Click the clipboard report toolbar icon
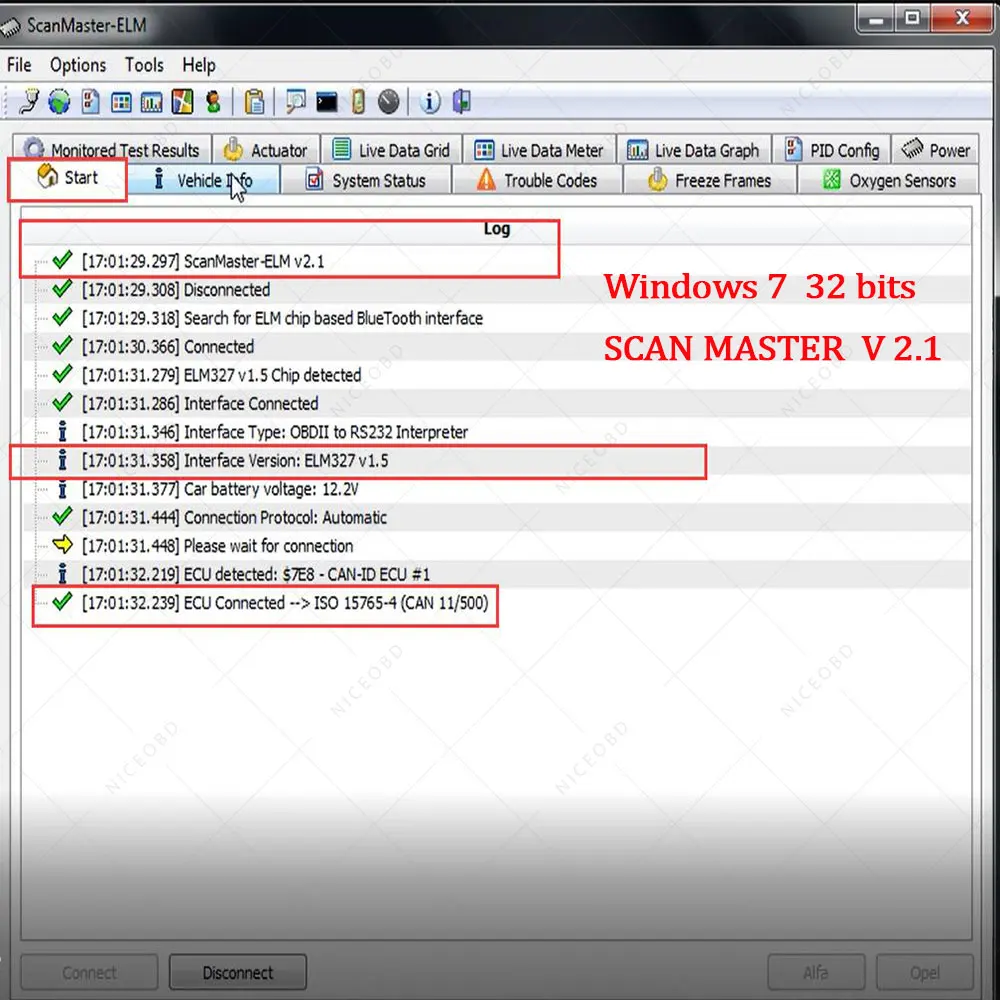 (x=254, y=101)
